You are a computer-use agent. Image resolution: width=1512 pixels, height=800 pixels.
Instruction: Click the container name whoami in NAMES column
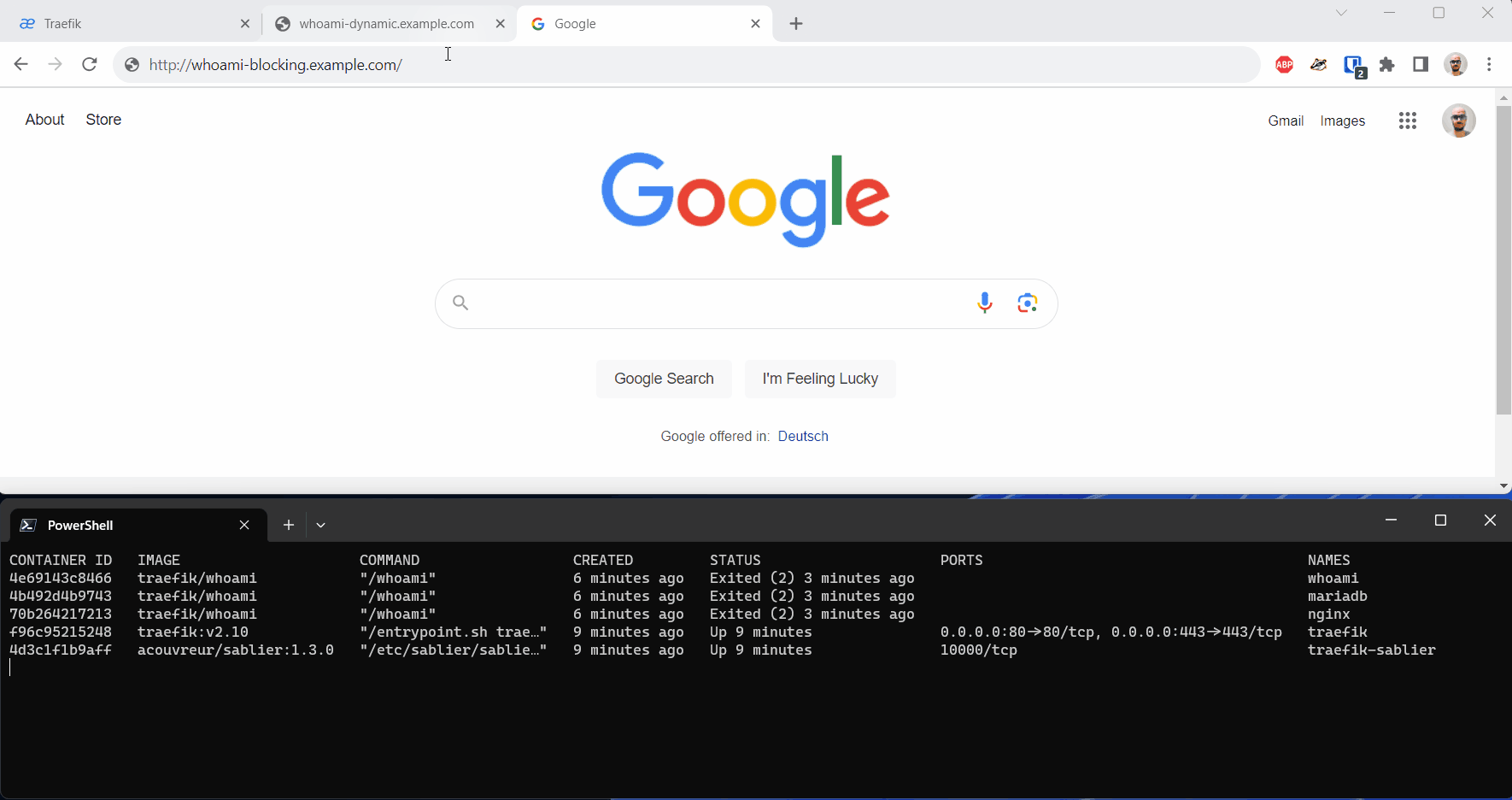1333,578
